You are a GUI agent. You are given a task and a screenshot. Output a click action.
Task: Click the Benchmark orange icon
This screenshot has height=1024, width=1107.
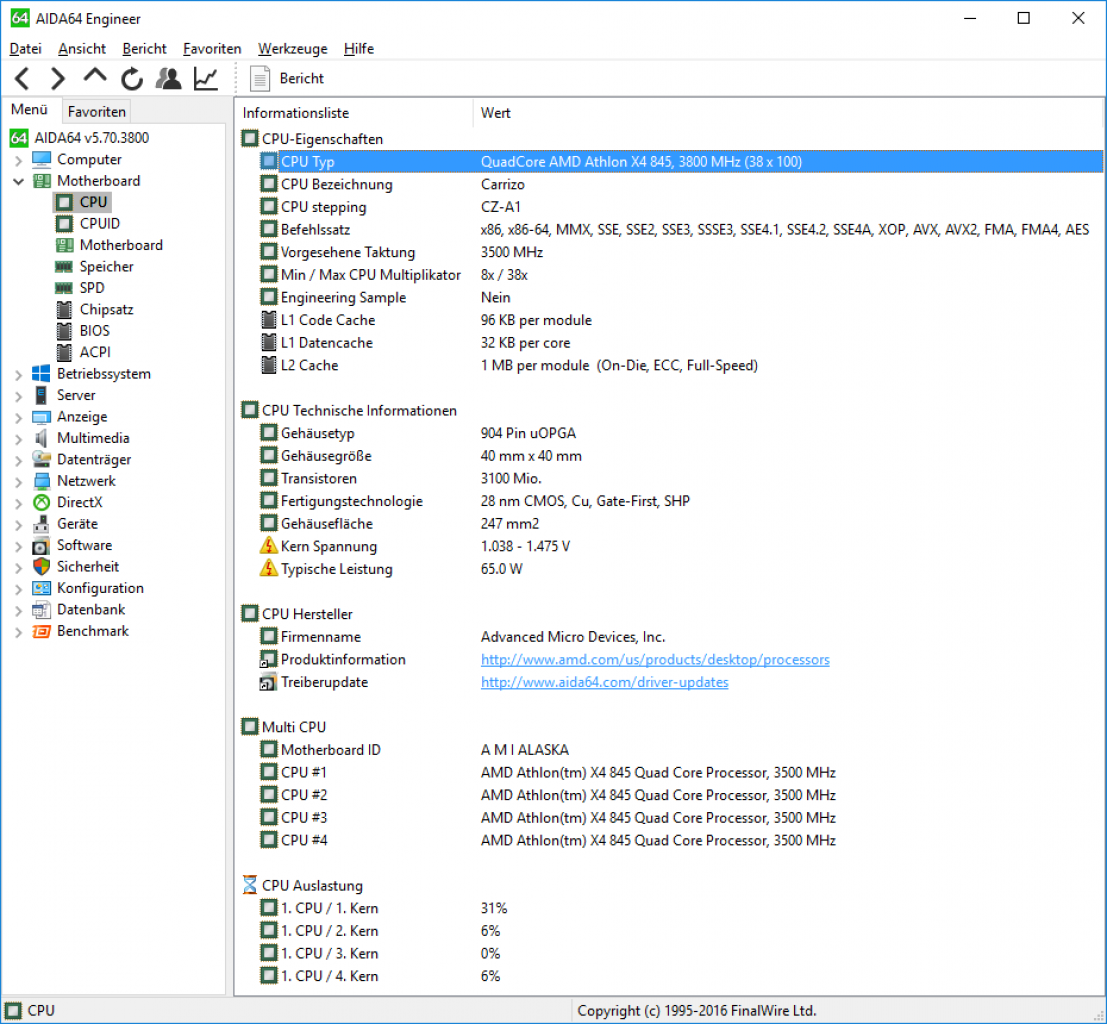[x=41, y=631]
